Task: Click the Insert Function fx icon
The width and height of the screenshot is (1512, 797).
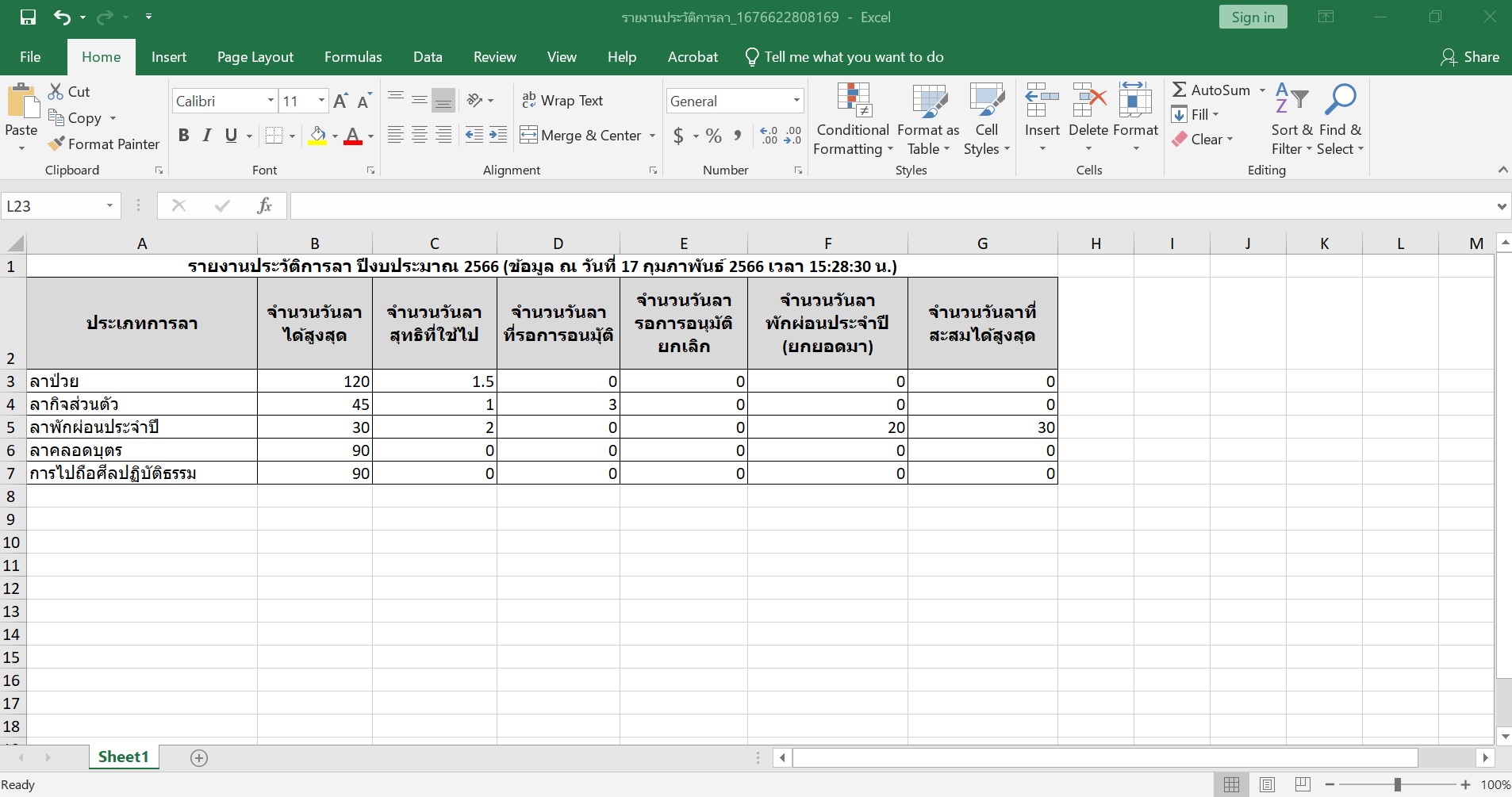Action: coord(264,206)
